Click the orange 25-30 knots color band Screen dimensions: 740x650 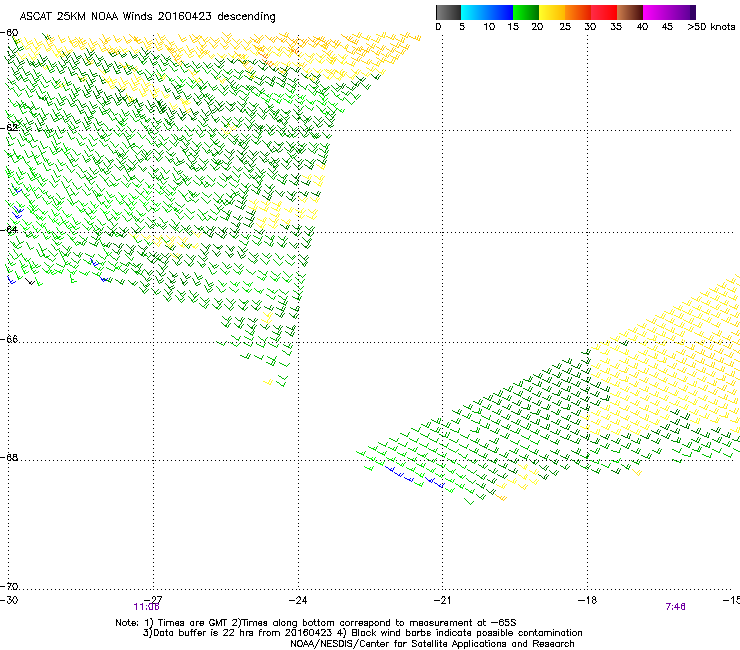click(578, 12)
